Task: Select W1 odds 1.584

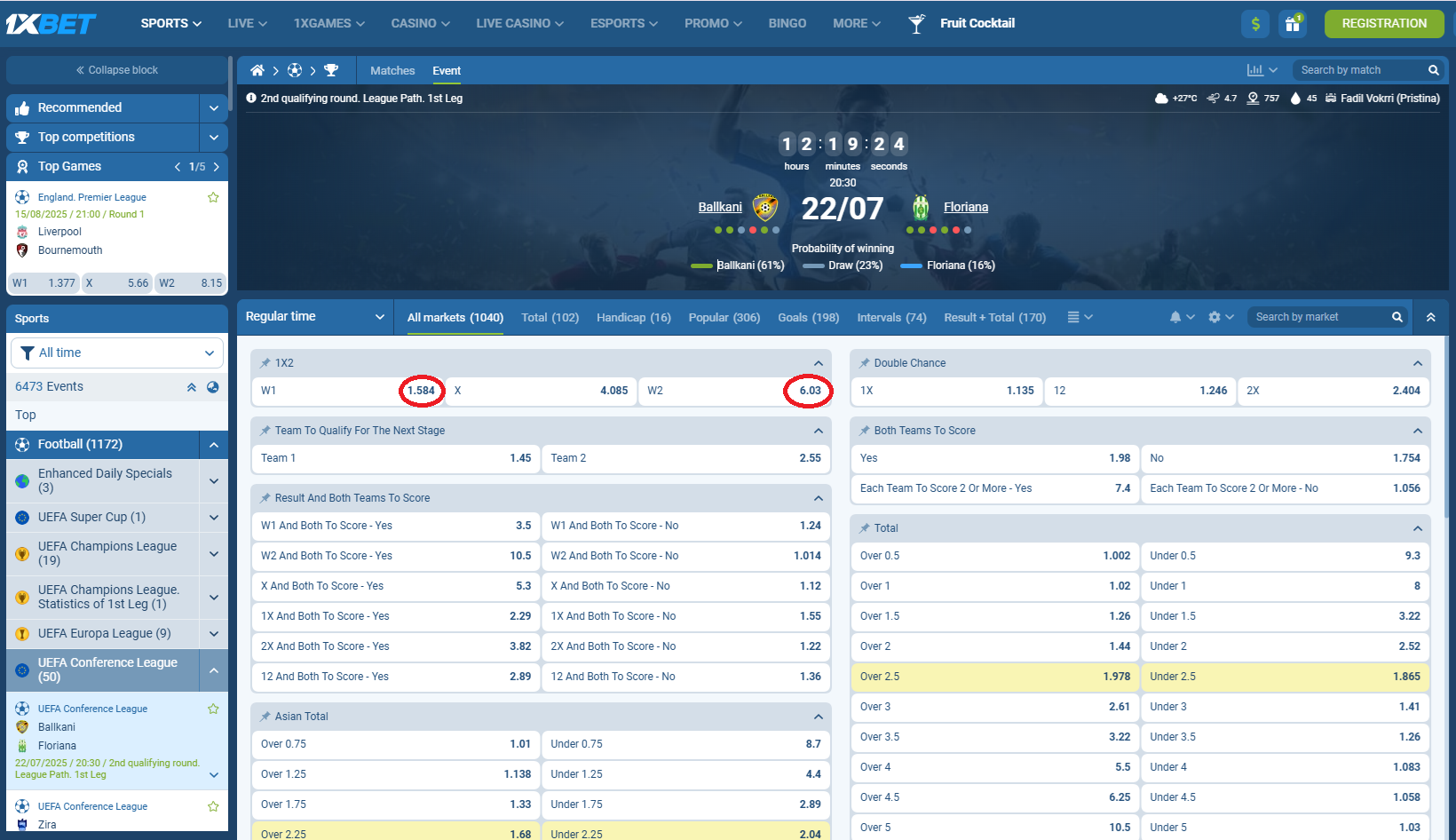Action: [x=348, y=391]
